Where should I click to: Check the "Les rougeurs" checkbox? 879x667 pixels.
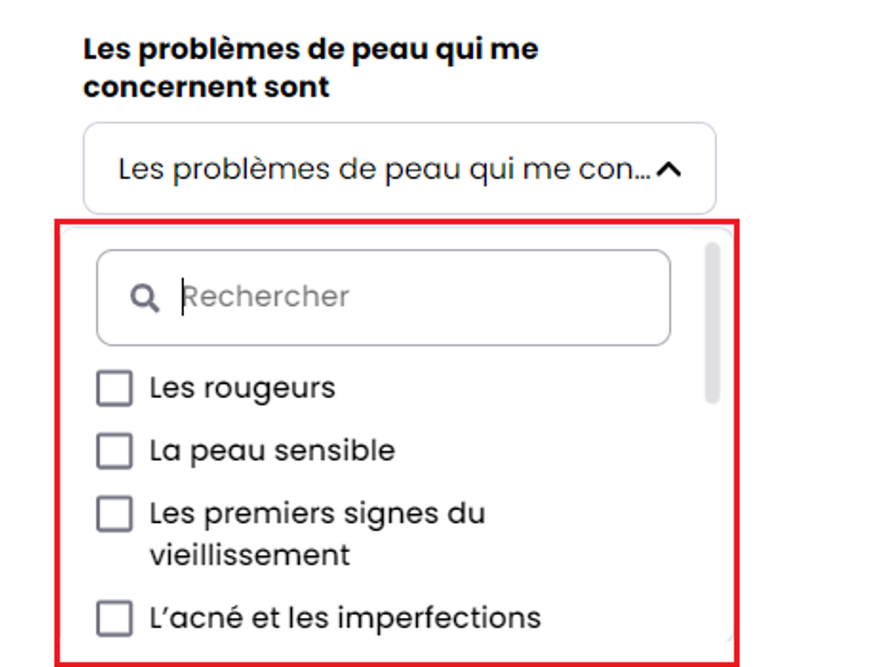coord(114,388)
